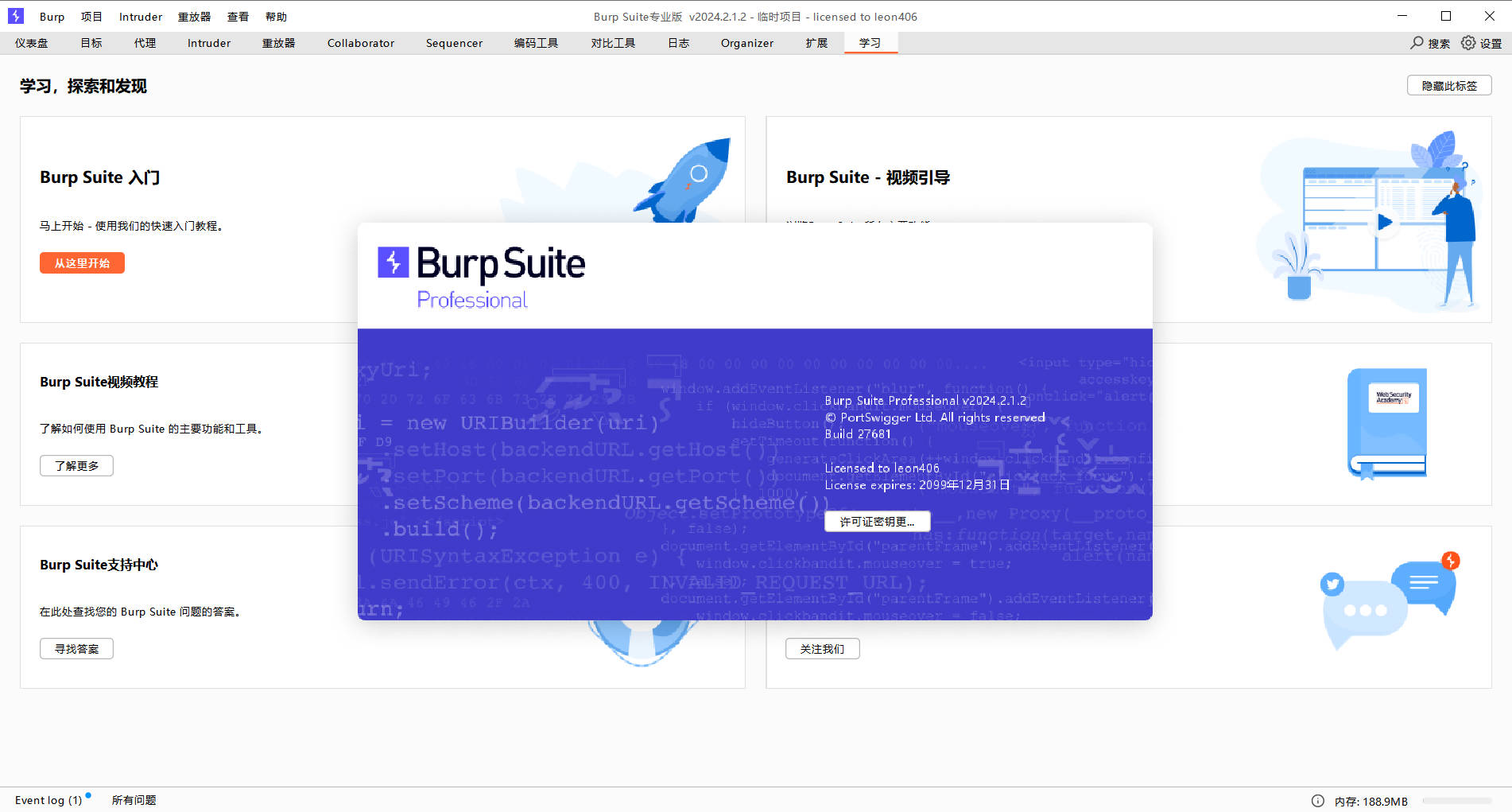The width and height of the screenshot is (1512, 812).
Task: Open the 重放器 menu in menu bar
Action: click(194, 17)
